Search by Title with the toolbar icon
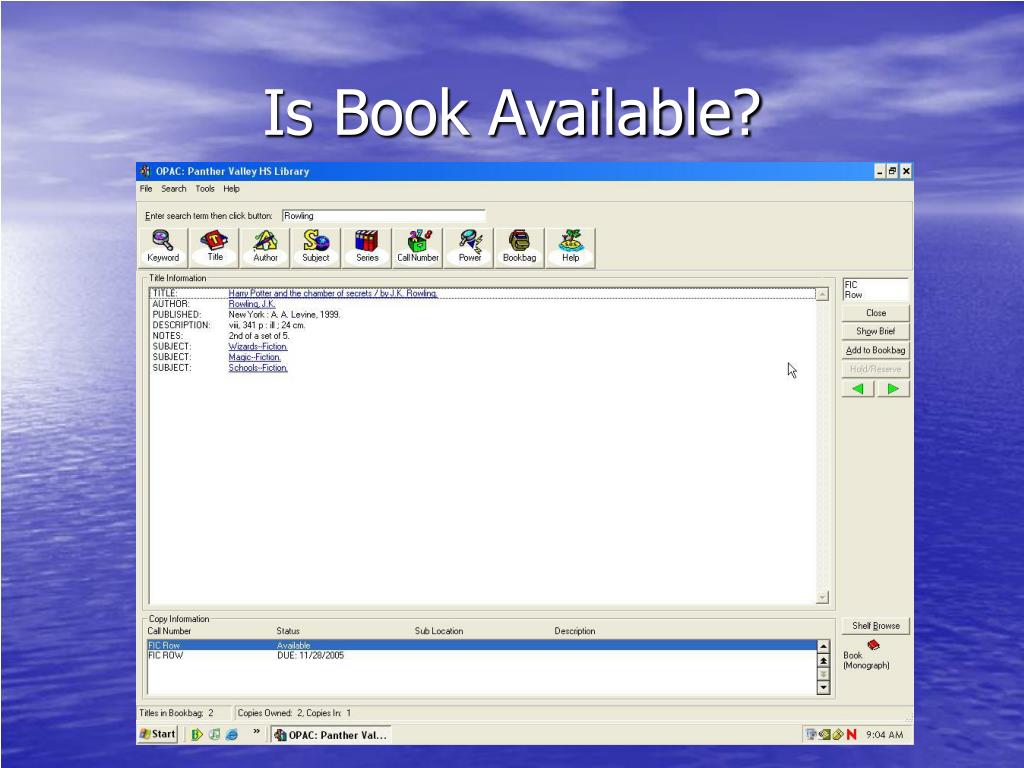 (x=214, y=247)
